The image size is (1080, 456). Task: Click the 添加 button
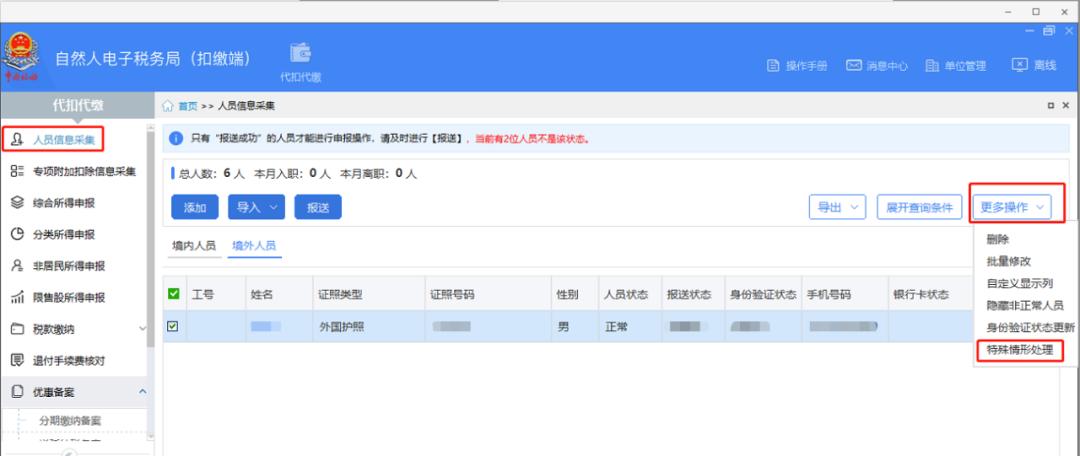point(195,207)
